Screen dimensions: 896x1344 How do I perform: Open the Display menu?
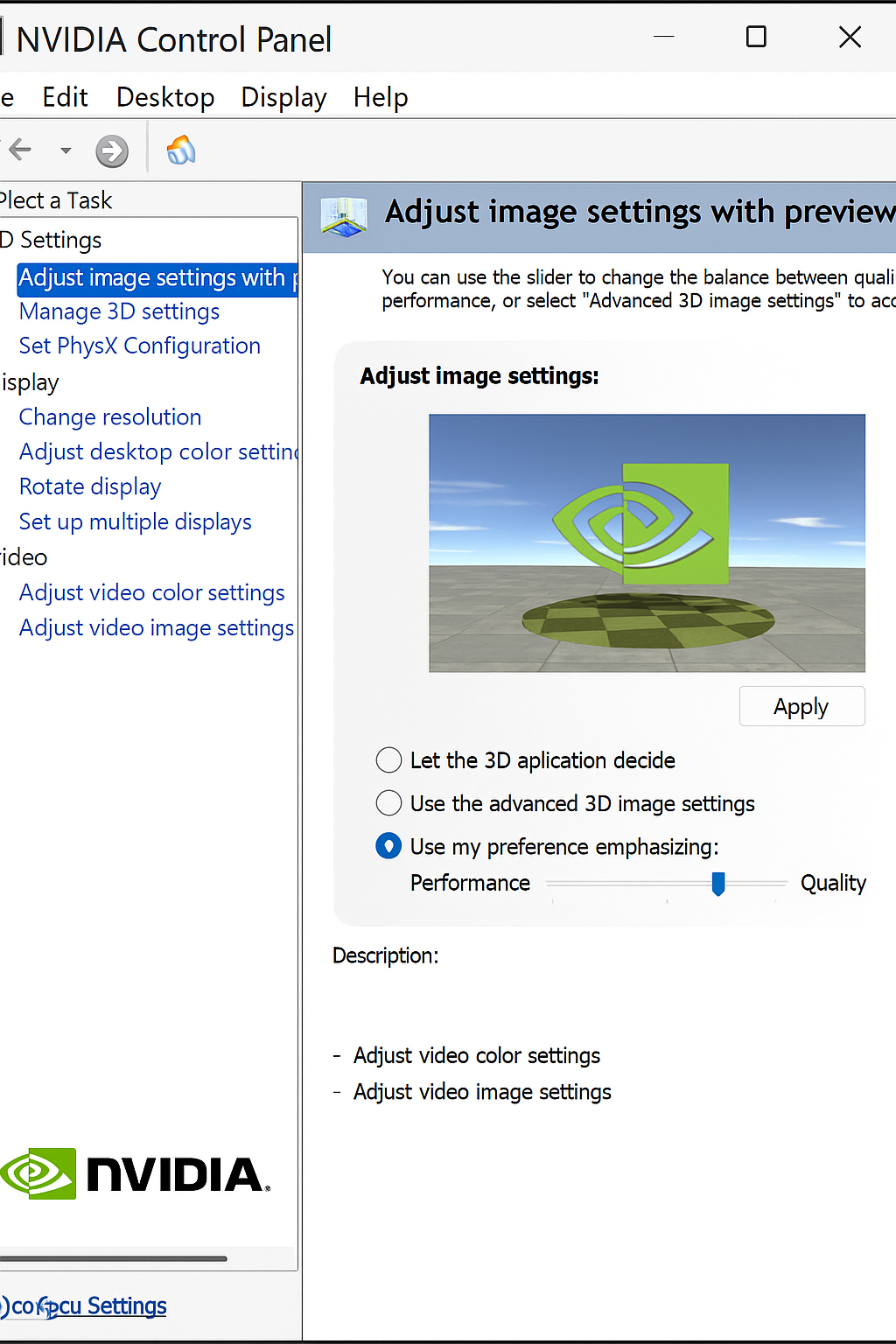pos(283,96)
